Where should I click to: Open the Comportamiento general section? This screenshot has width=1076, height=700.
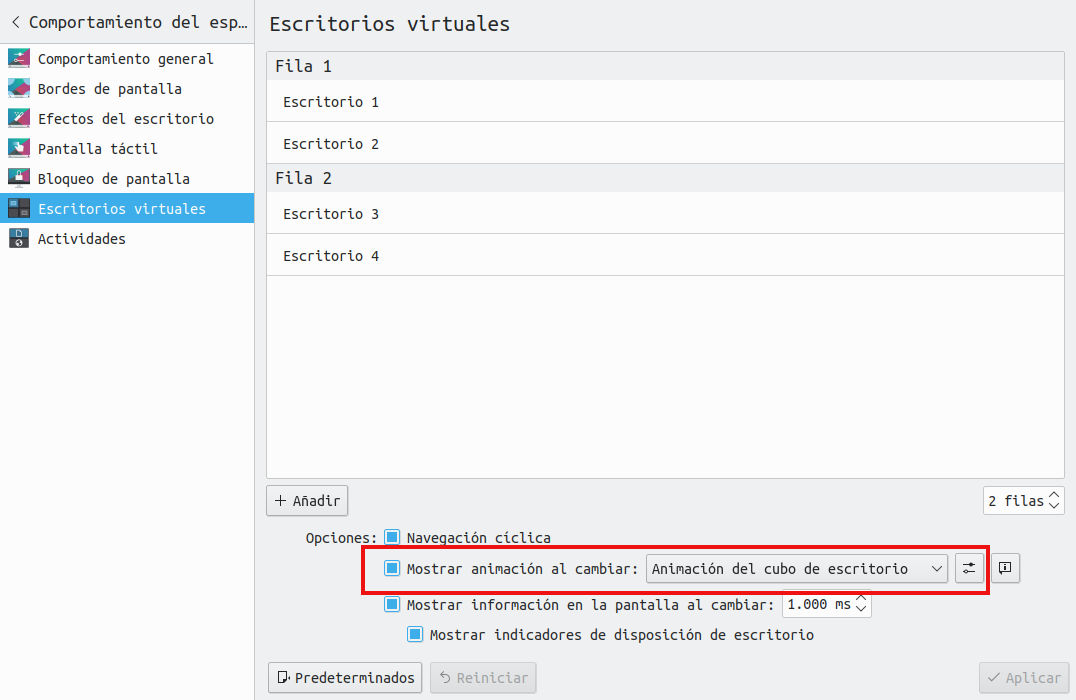[127, 58]
